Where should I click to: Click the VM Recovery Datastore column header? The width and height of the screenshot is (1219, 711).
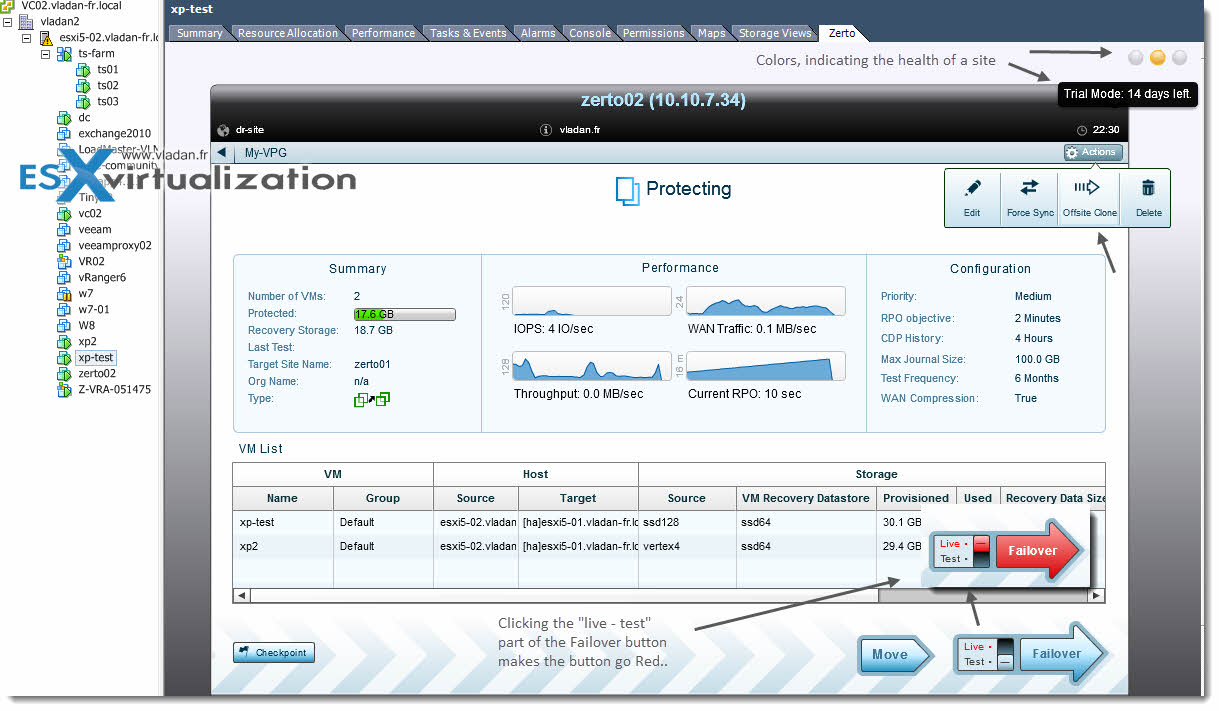[x=806, y=498]
